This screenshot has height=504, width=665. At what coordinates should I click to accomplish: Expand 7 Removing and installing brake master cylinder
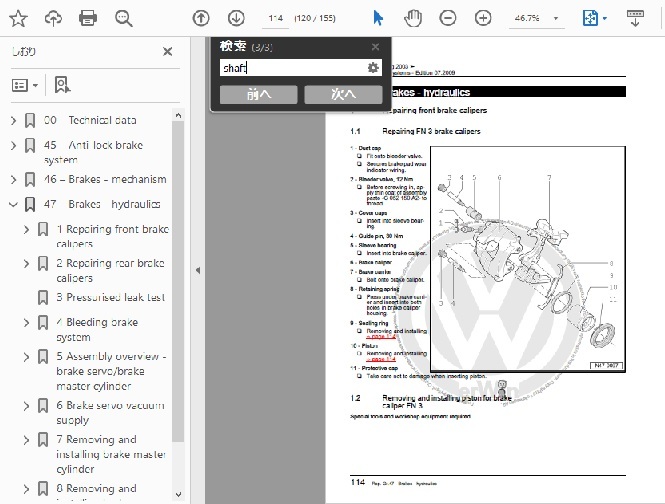click(26, 440)
